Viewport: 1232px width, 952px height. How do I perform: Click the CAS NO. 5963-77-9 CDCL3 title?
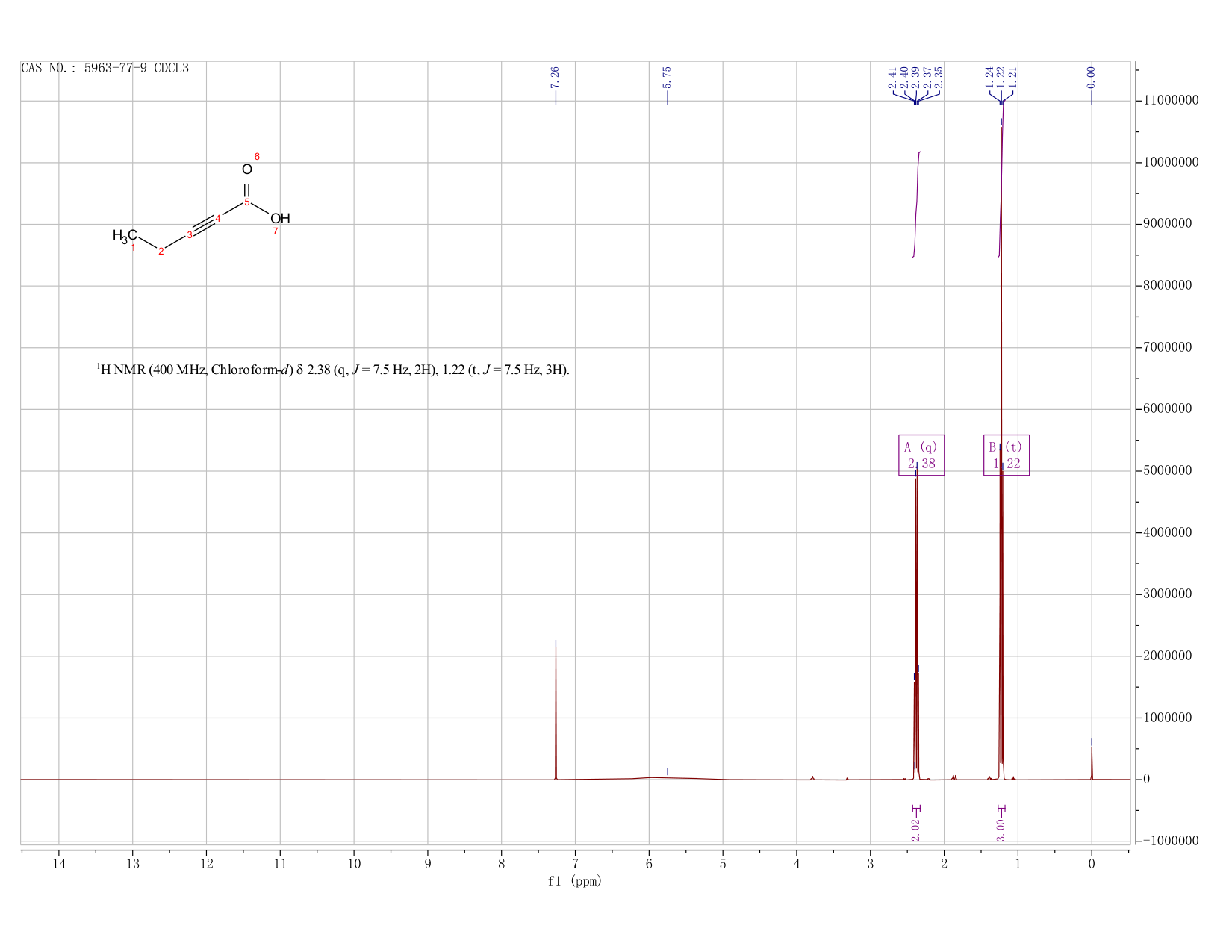coord(105,69)
